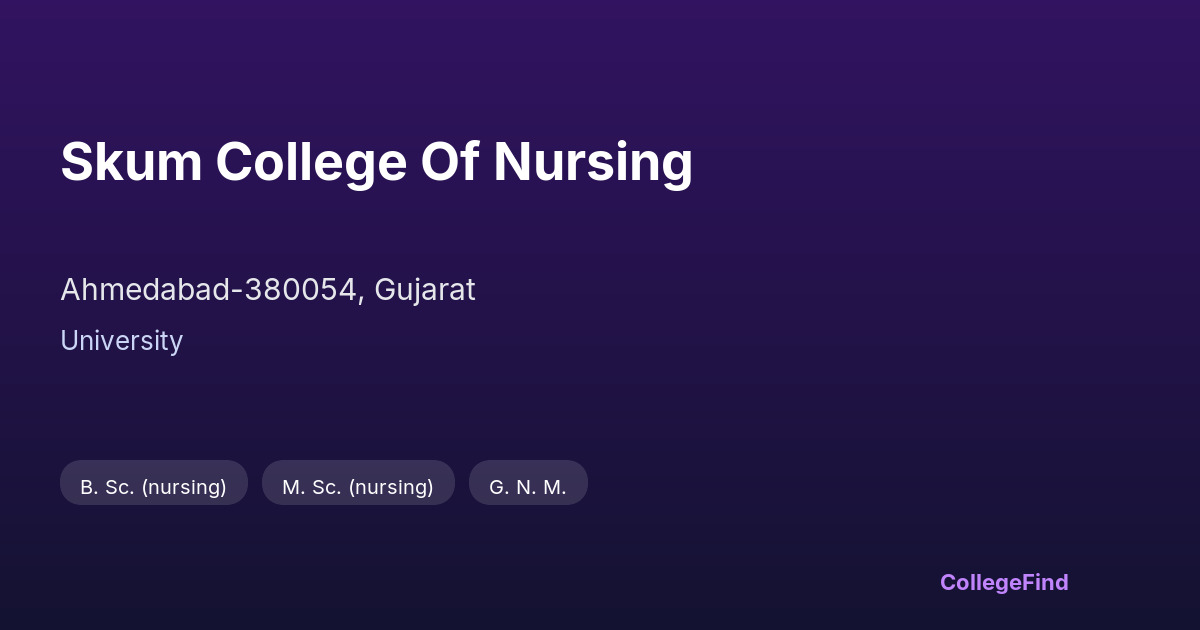Click the word "College" in the main heading

(x=311, y=162)
